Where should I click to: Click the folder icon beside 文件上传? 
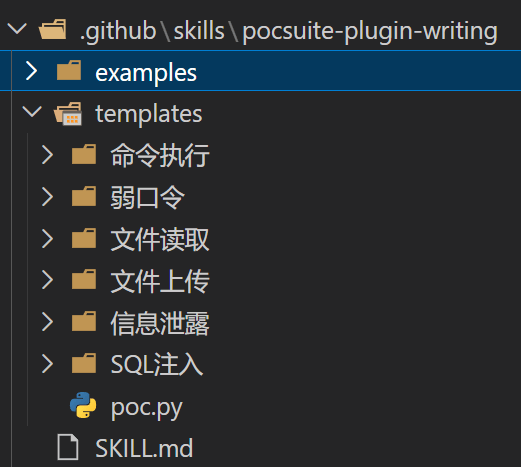(x=84, y=279)
